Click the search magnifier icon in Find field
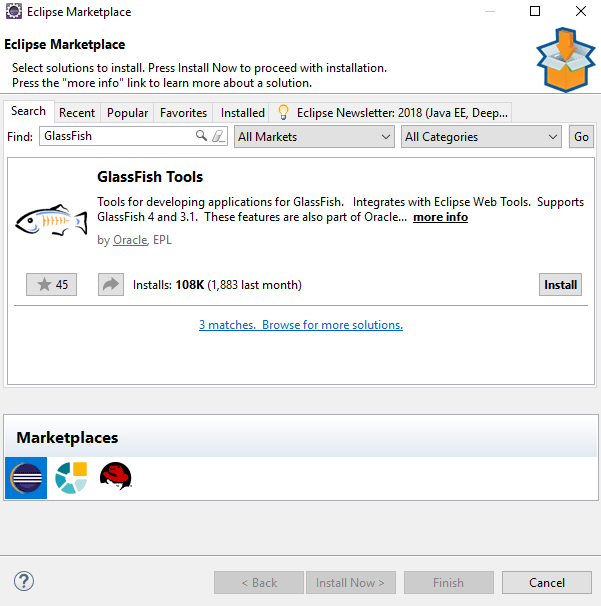Viewport: 601px width, 606px height. (x=201, y=136)
